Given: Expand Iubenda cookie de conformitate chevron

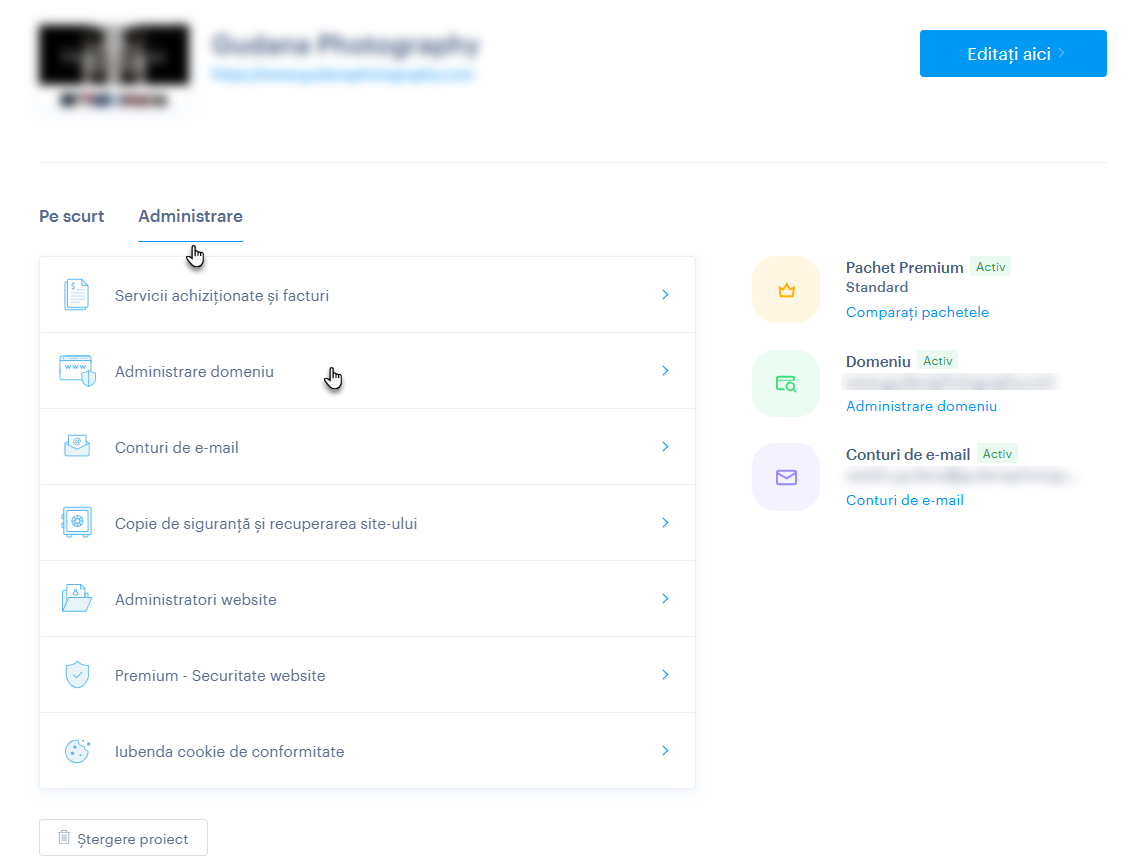Looking at the screenshot, I should pyautogui.click(x=665, y=750).
